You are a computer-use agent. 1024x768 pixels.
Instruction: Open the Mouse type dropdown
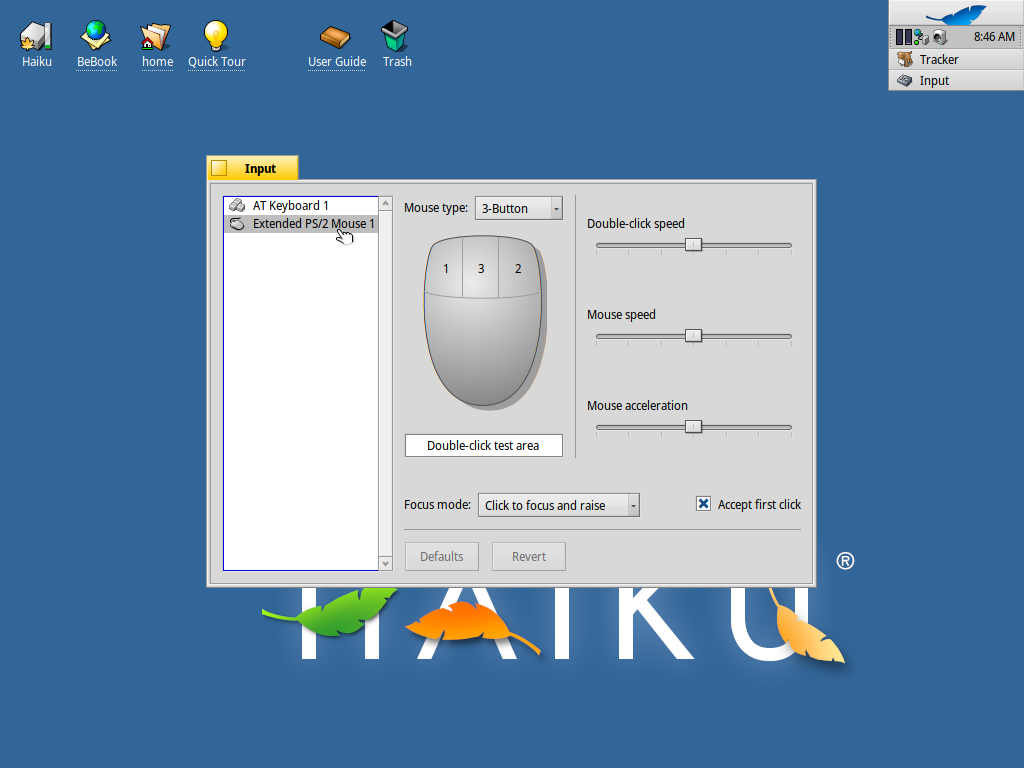point(519,208)
